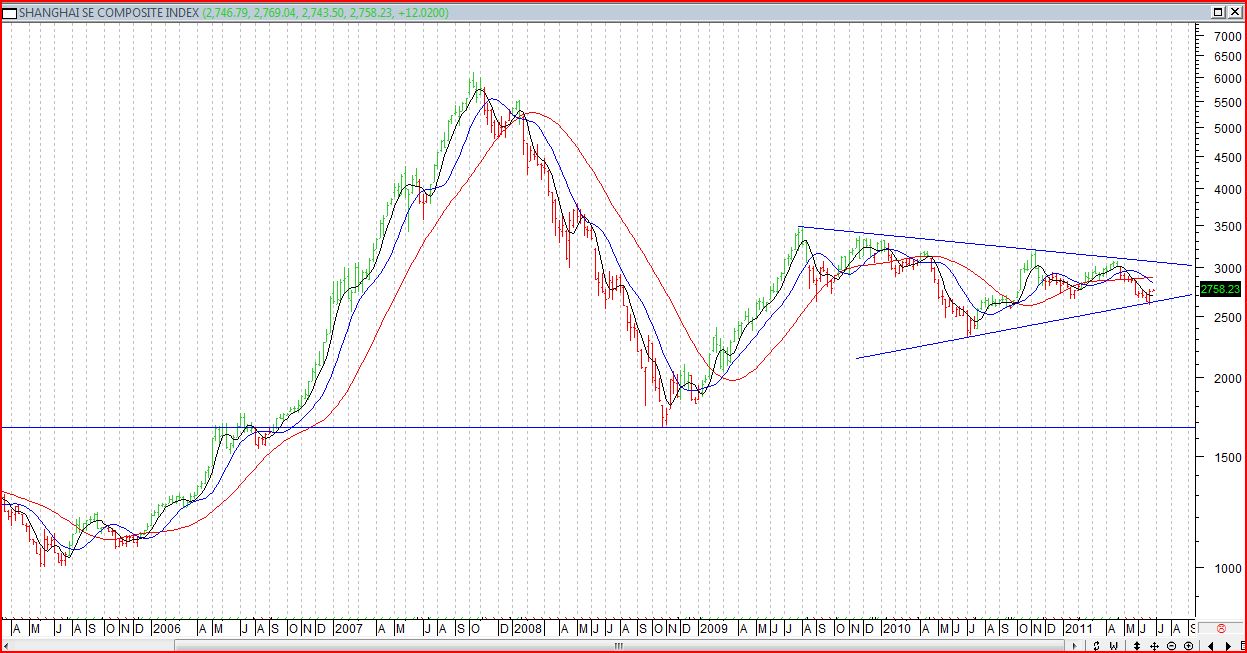Click the 2006 year label on time axis

click(166, 628)
